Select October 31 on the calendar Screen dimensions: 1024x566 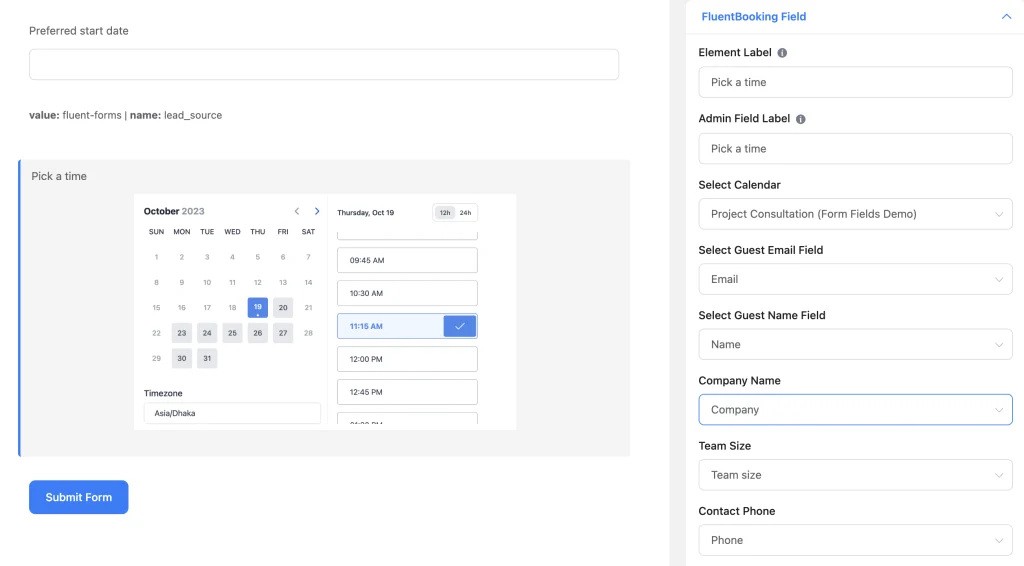pyautogui.click(x=207, y=358)
